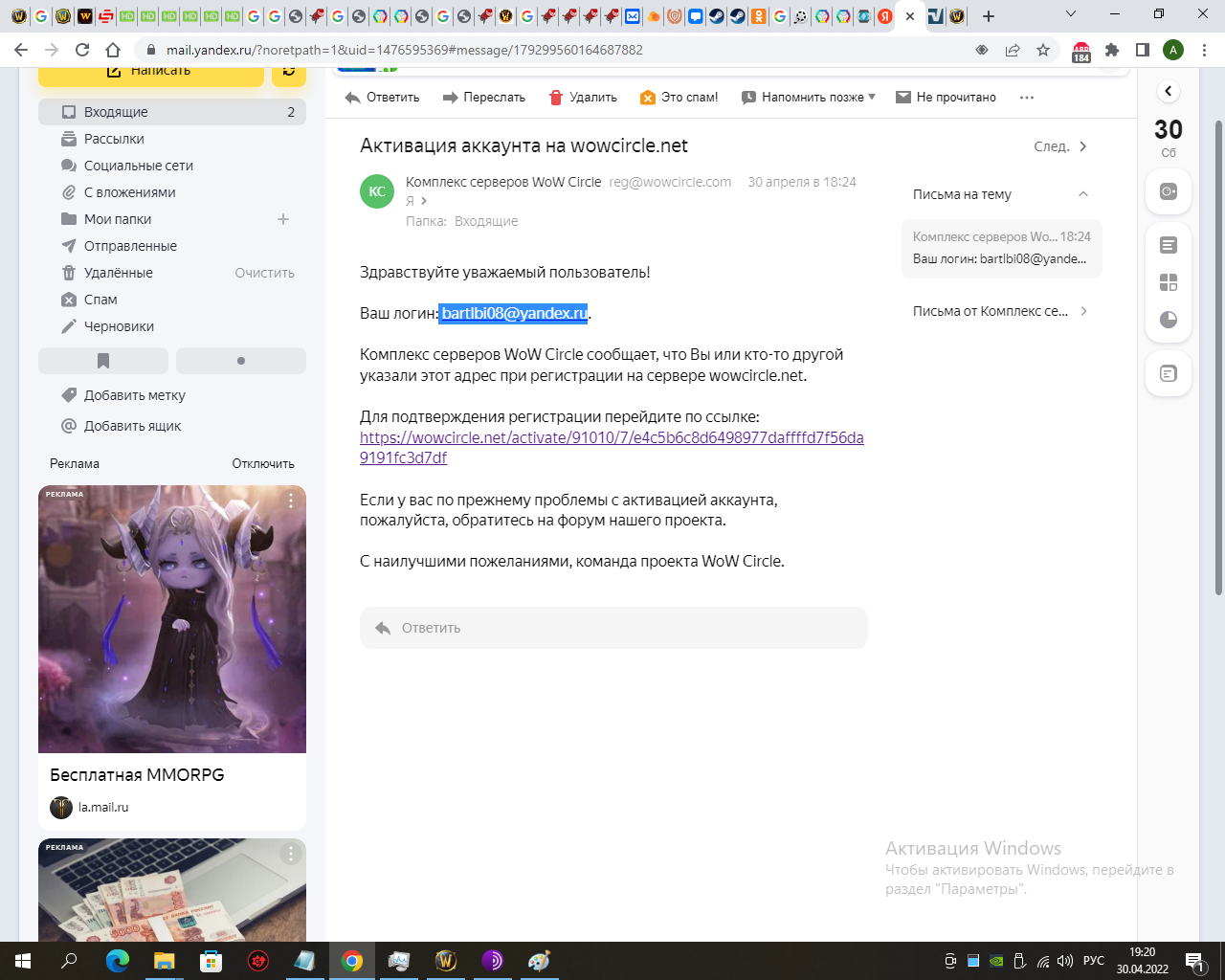Open the 'Входящие' inbox folder
The width and height of the screenshot is (1225, 980).
[116, 112]
